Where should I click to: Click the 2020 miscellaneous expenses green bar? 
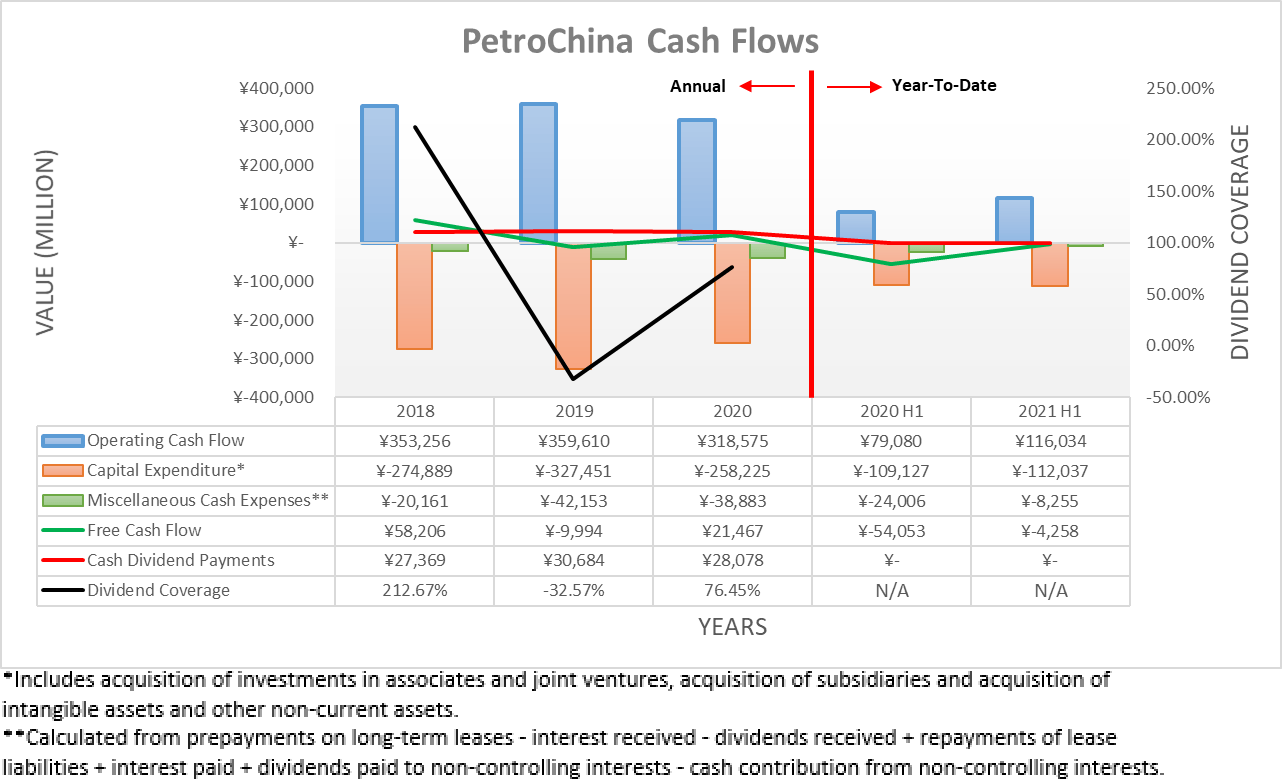[x=767, y=250]
